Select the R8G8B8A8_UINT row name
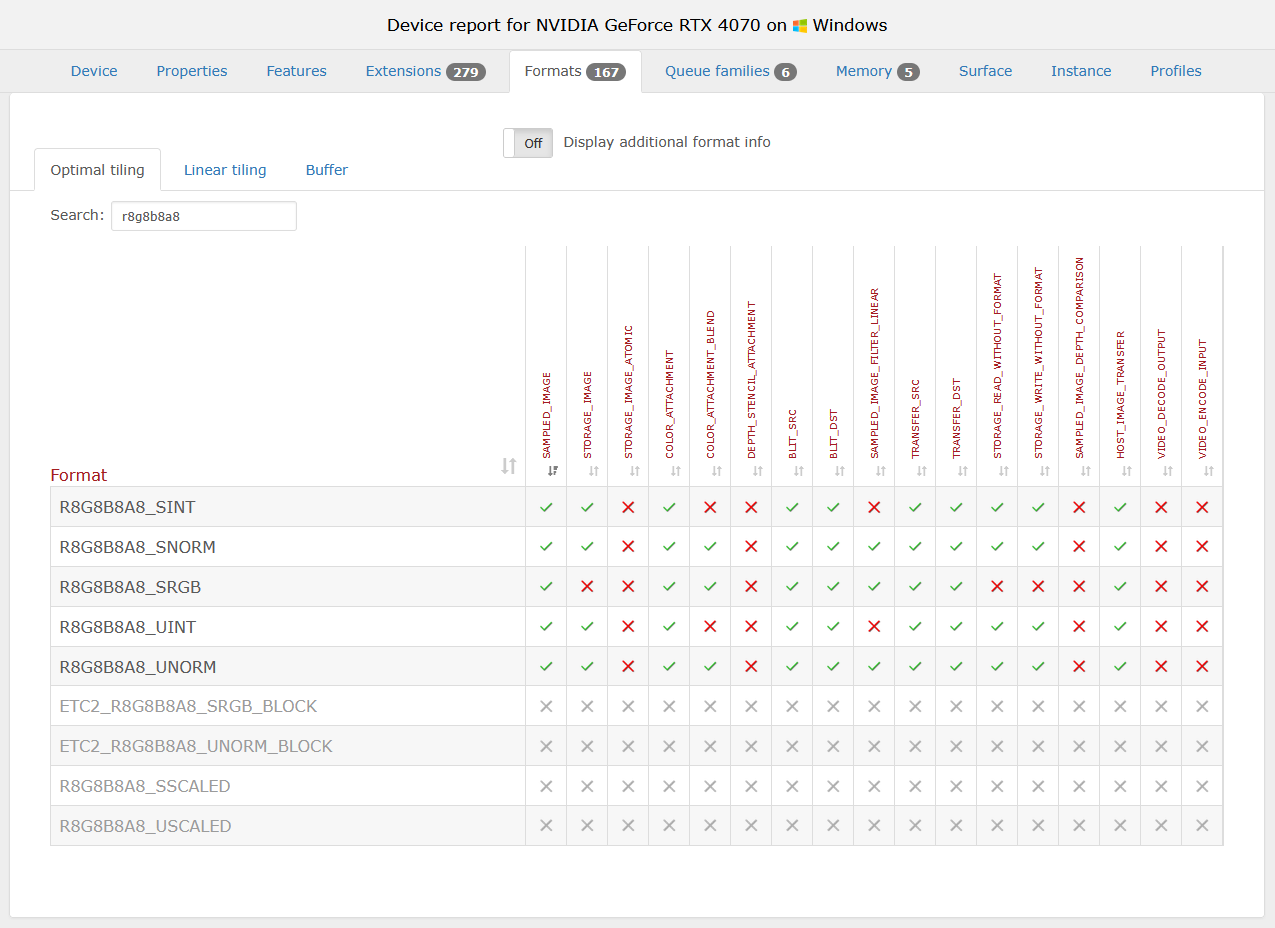The width and height of the screenshot is (1275, 928). tap(128, 627)
